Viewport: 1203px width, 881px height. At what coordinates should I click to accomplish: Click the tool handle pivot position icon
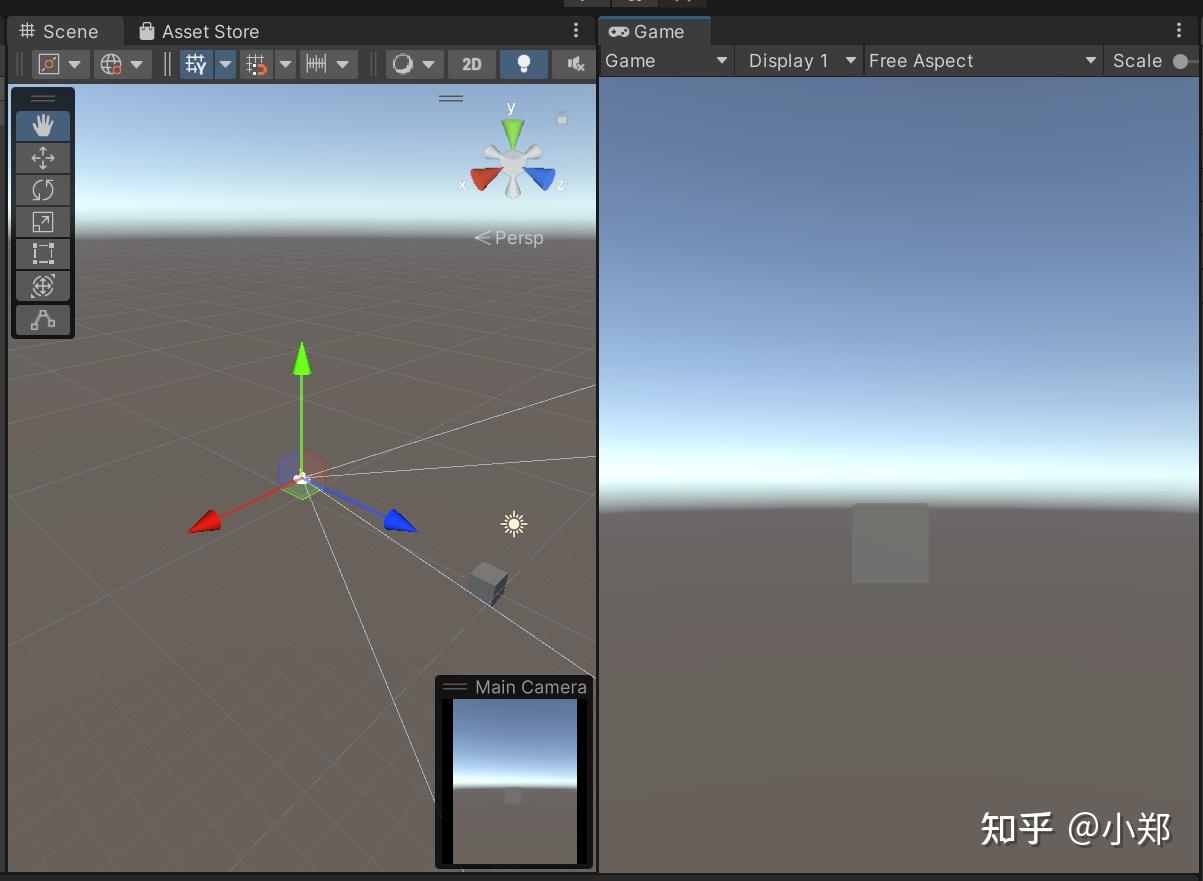click(x=48, y=65)
